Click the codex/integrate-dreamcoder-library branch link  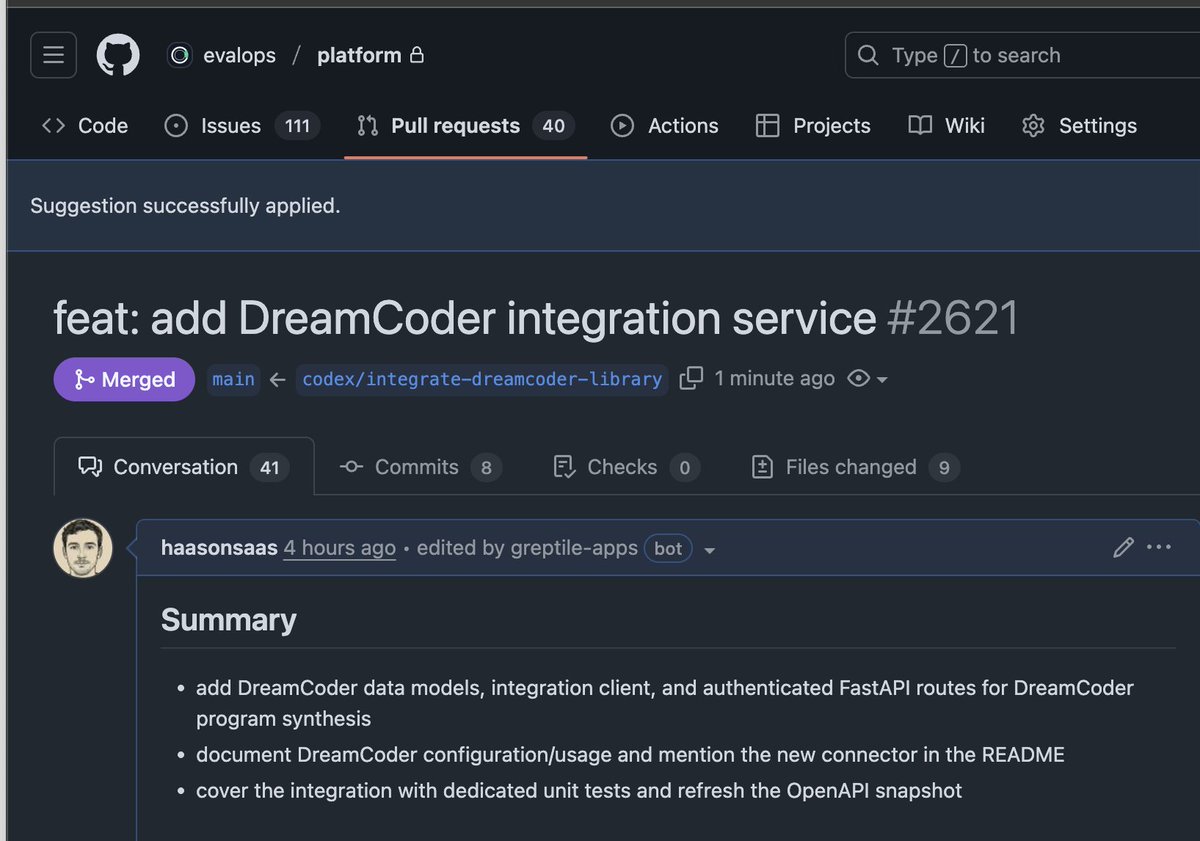click(x=482, y=379)
